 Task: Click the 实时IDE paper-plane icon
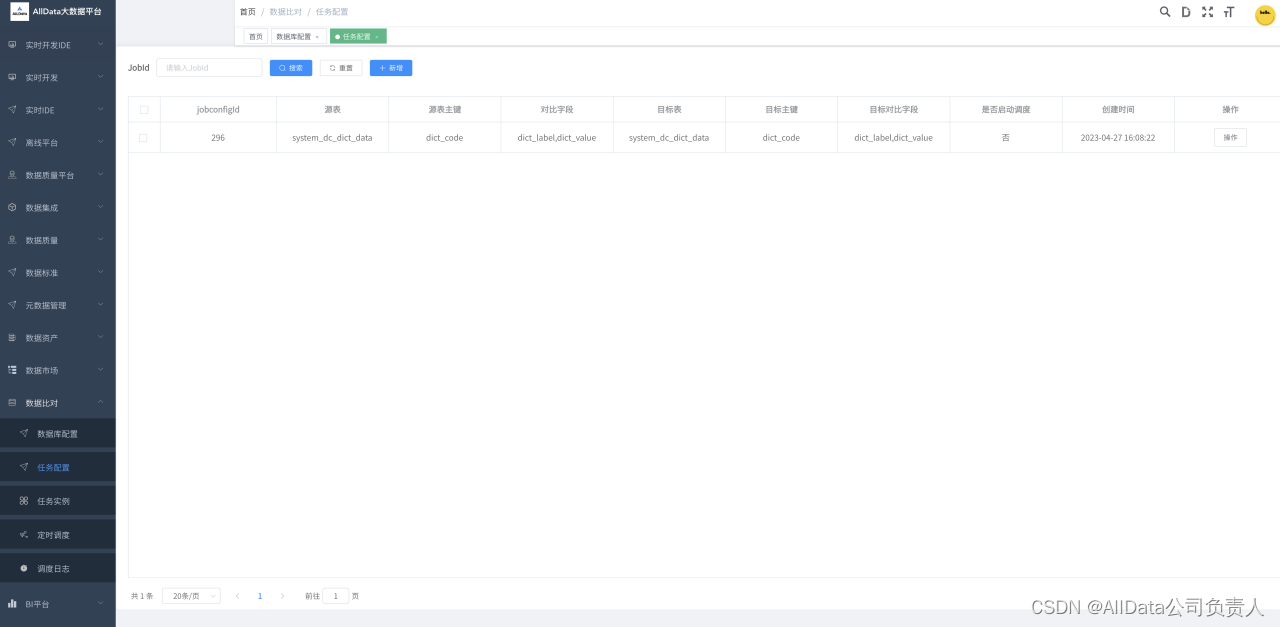12,110
